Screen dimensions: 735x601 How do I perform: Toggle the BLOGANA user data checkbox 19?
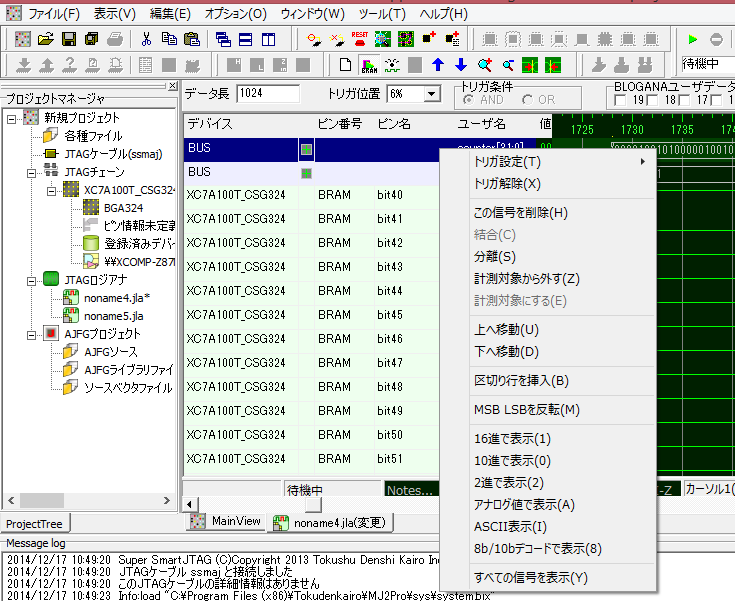pyautogui.click(x=621, y=100)
